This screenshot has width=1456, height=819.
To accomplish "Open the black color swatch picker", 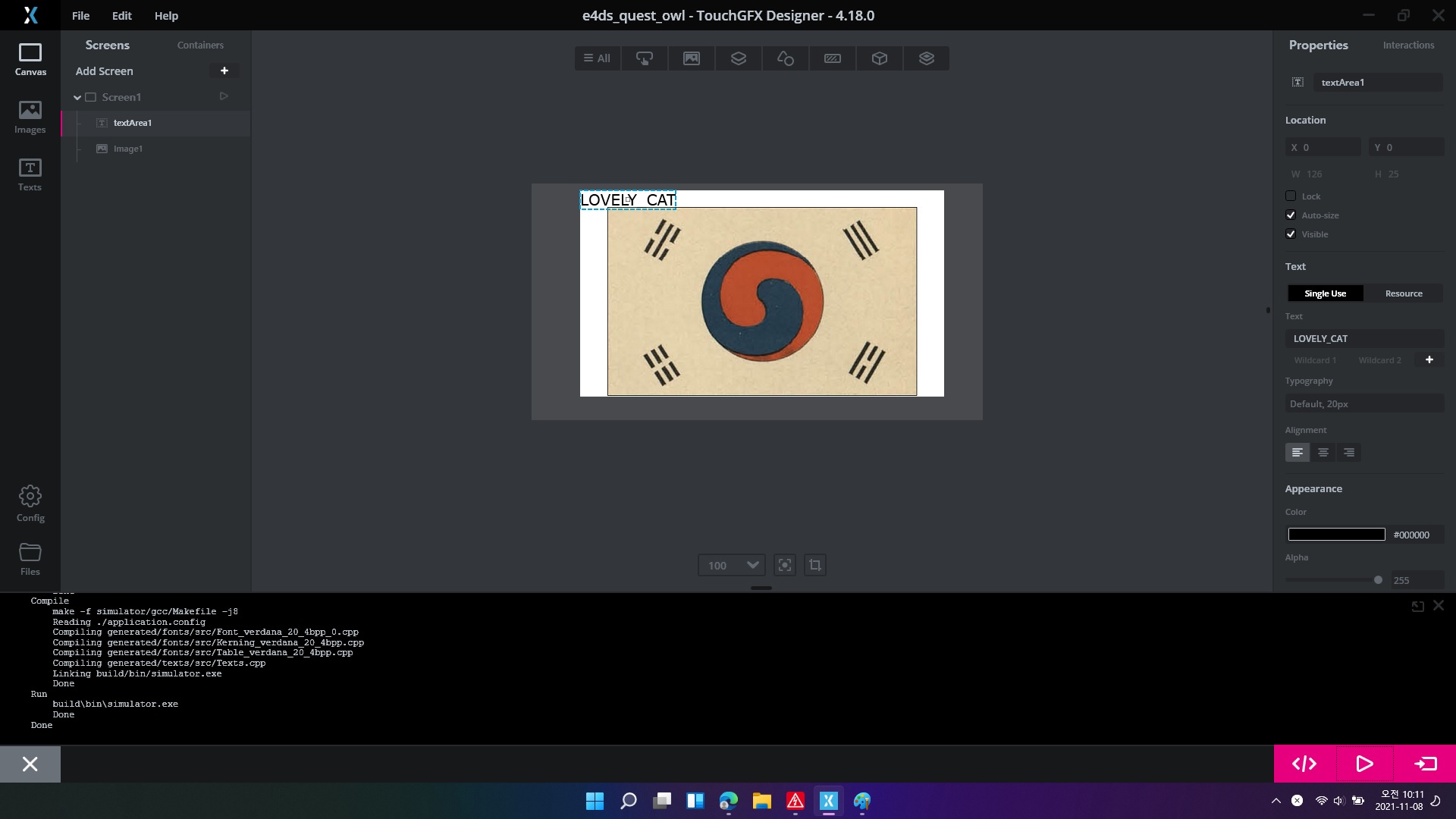I will click(x=1336, y=535).
